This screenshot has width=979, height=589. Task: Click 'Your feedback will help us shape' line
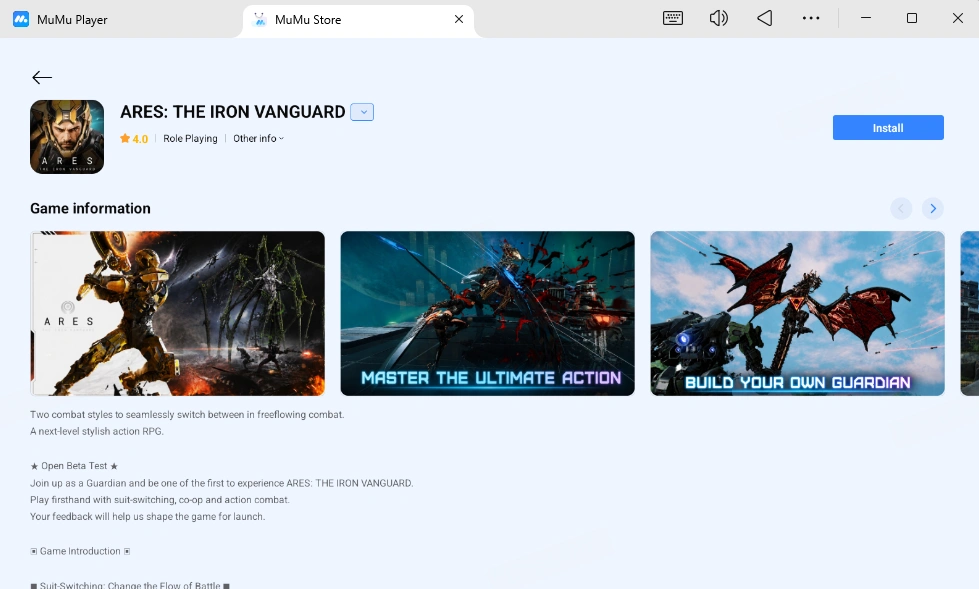pos(147,517)
